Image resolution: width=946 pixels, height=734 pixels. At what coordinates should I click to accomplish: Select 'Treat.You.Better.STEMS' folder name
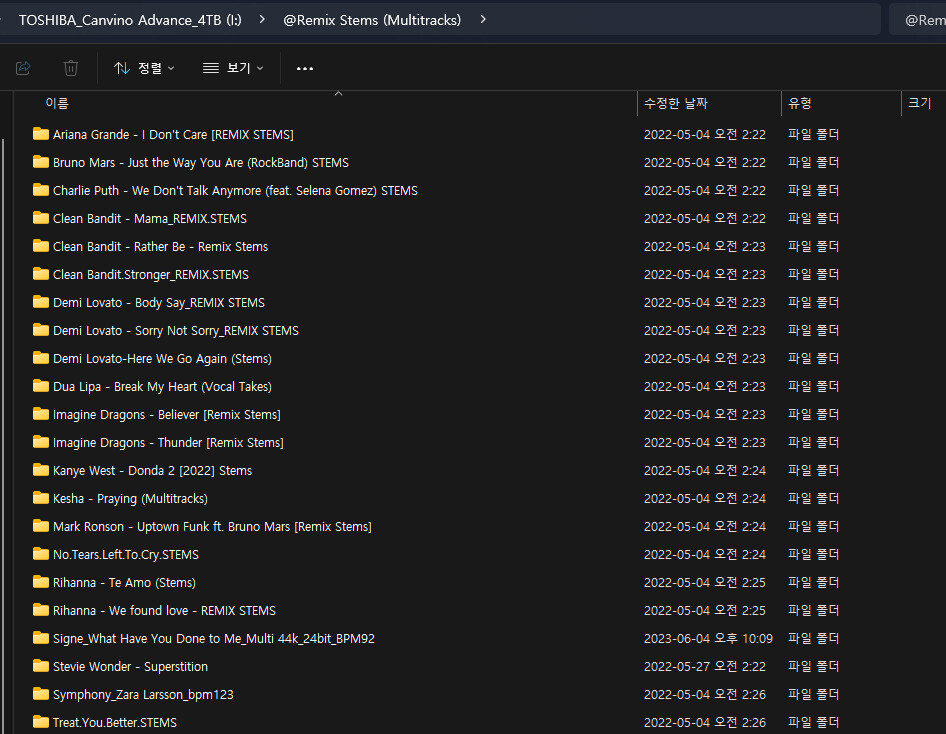pyautogui.click(x=115, y=723)
